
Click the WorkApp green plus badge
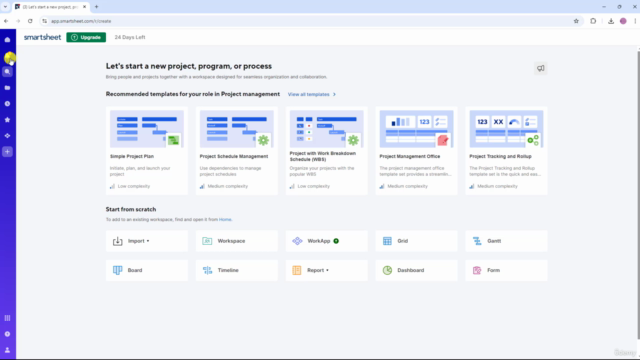point(336,241)
